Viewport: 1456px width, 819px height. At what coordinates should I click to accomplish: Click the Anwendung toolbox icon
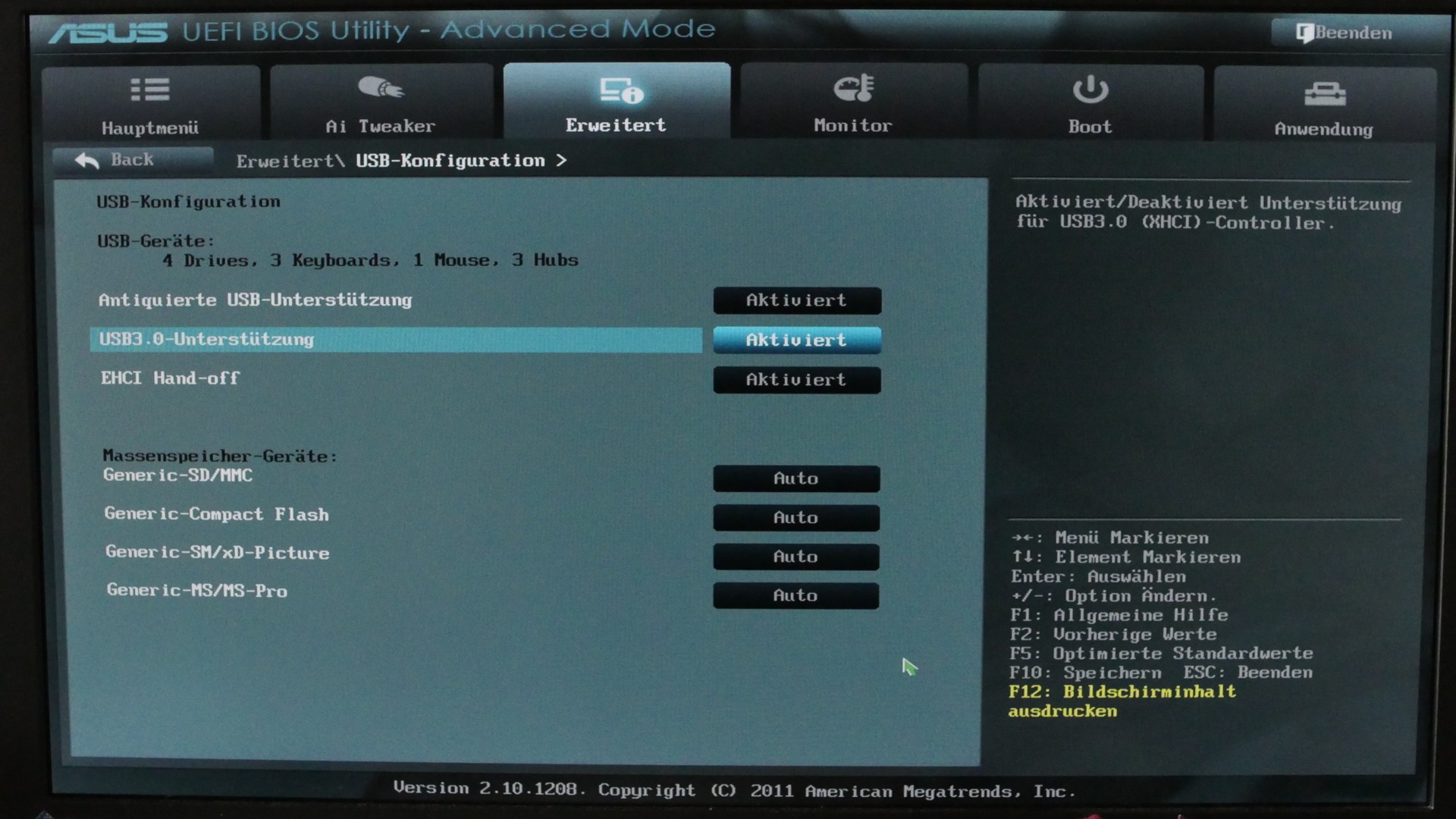point(1324,93)
